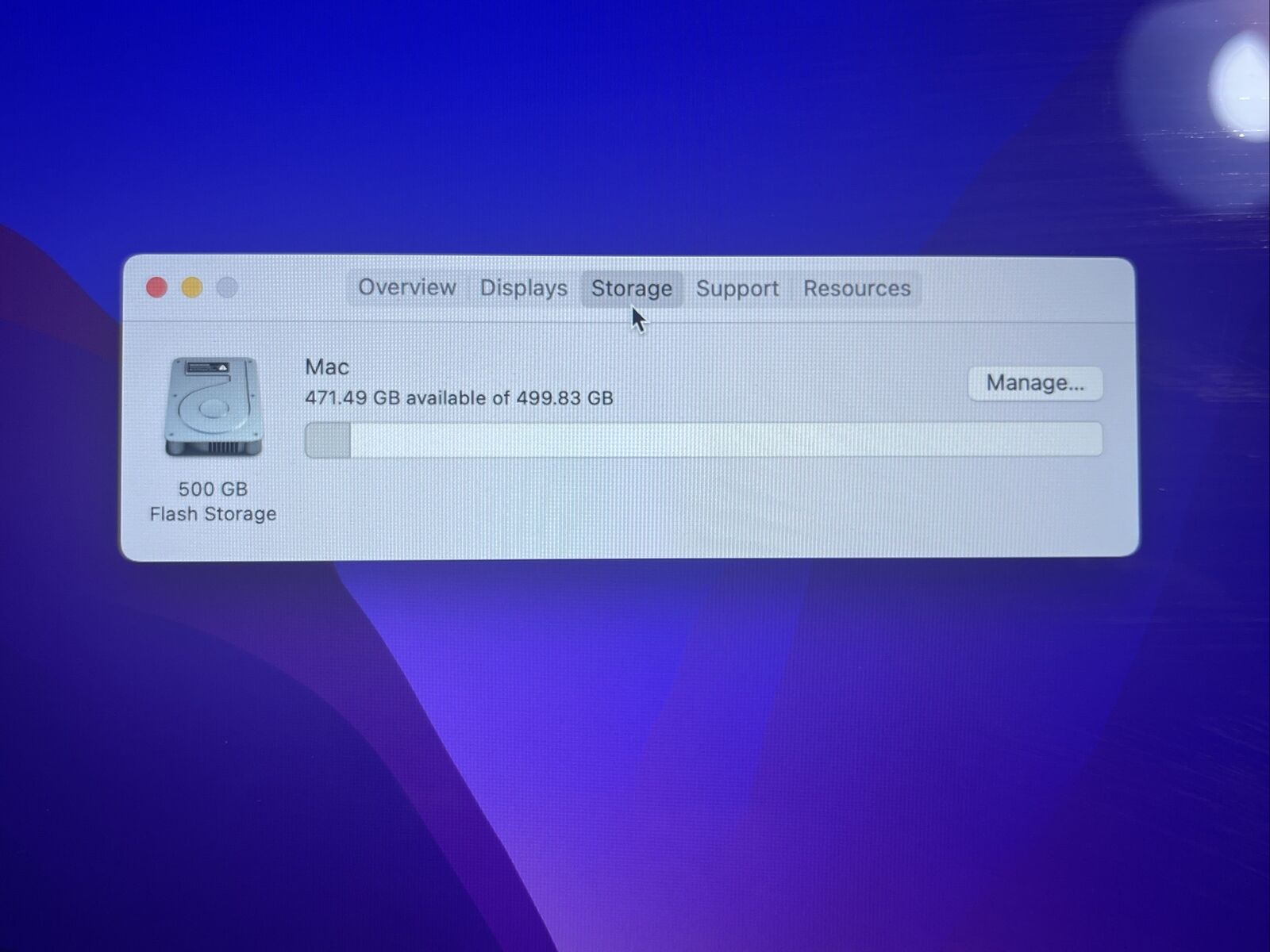Click the "Flash Storage" label

coord(213,514)
